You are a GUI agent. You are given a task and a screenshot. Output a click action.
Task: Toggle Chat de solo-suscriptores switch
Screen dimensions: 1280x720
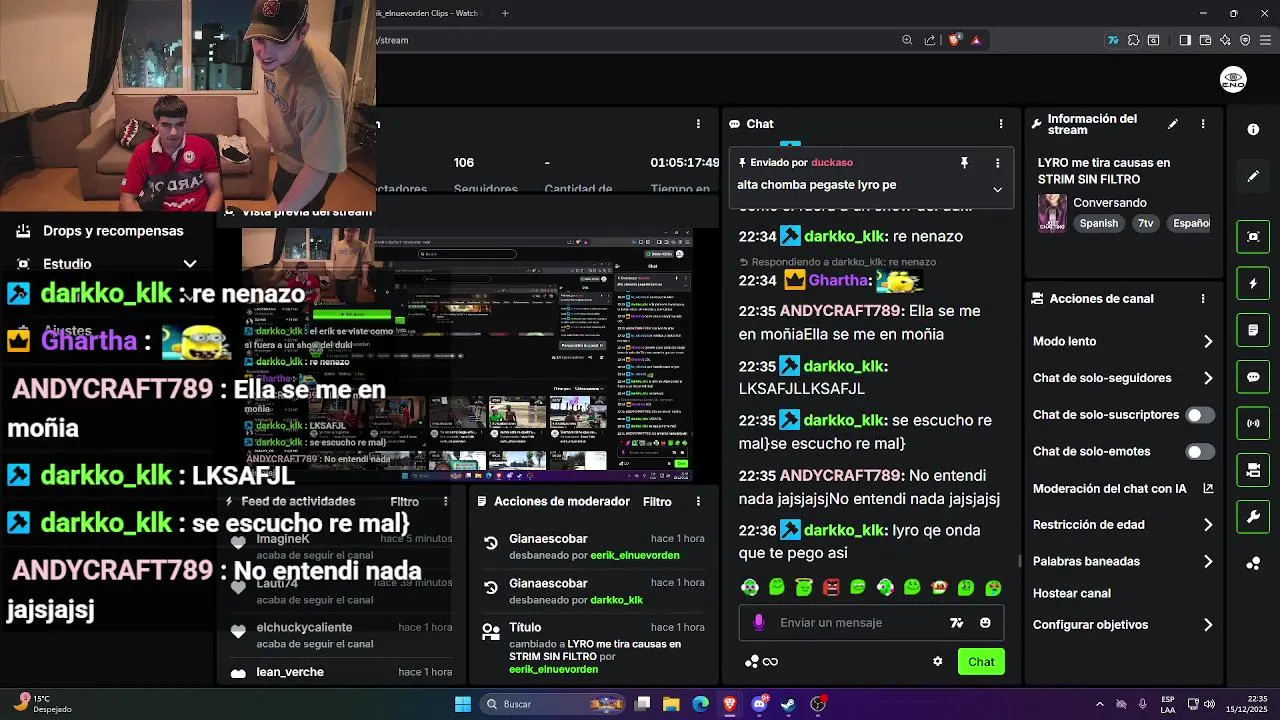(x=1200, y=415)
